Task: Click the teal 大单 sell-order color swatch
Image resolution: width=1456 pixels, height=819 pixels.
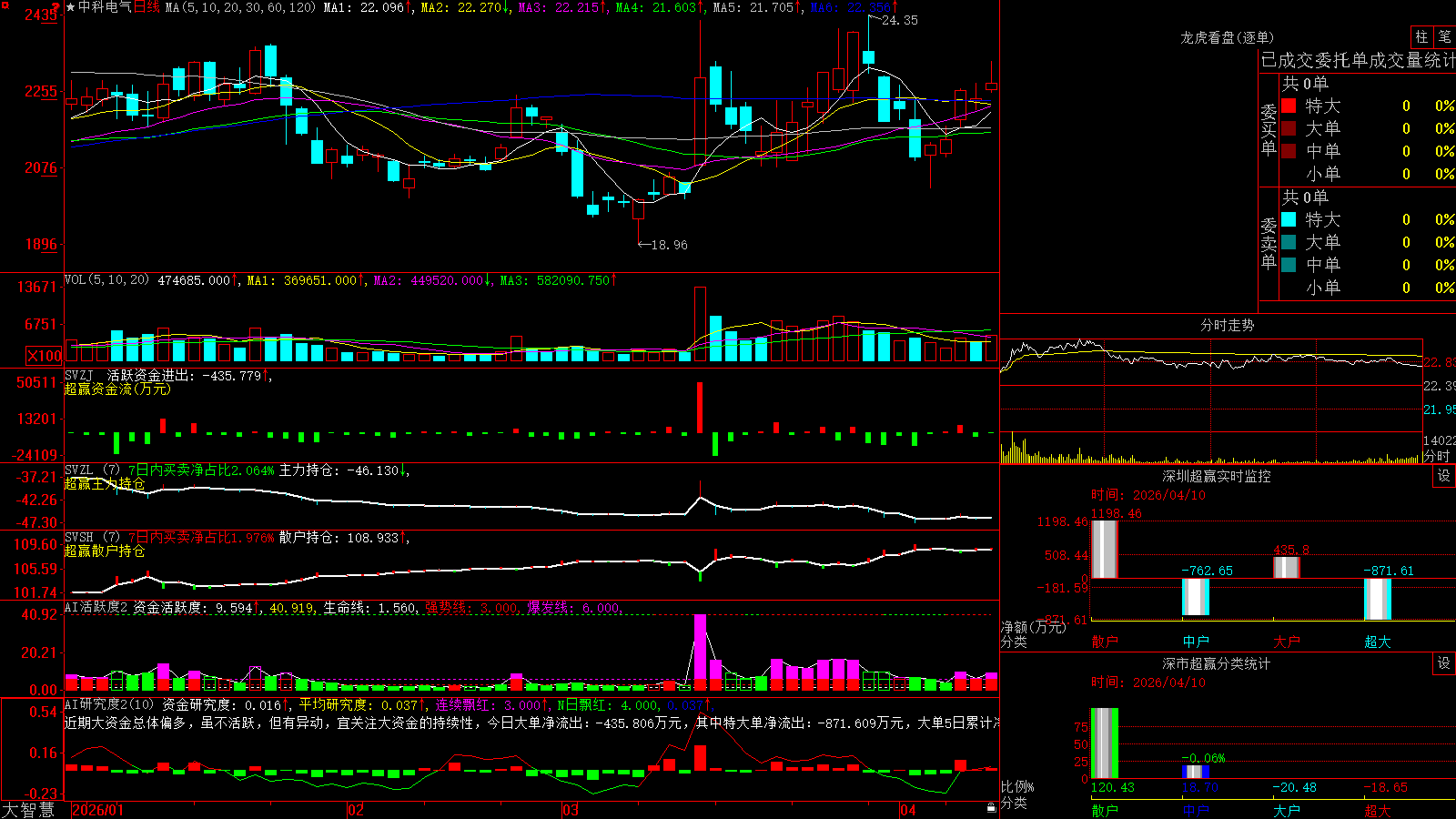Action: point(1289,242)
